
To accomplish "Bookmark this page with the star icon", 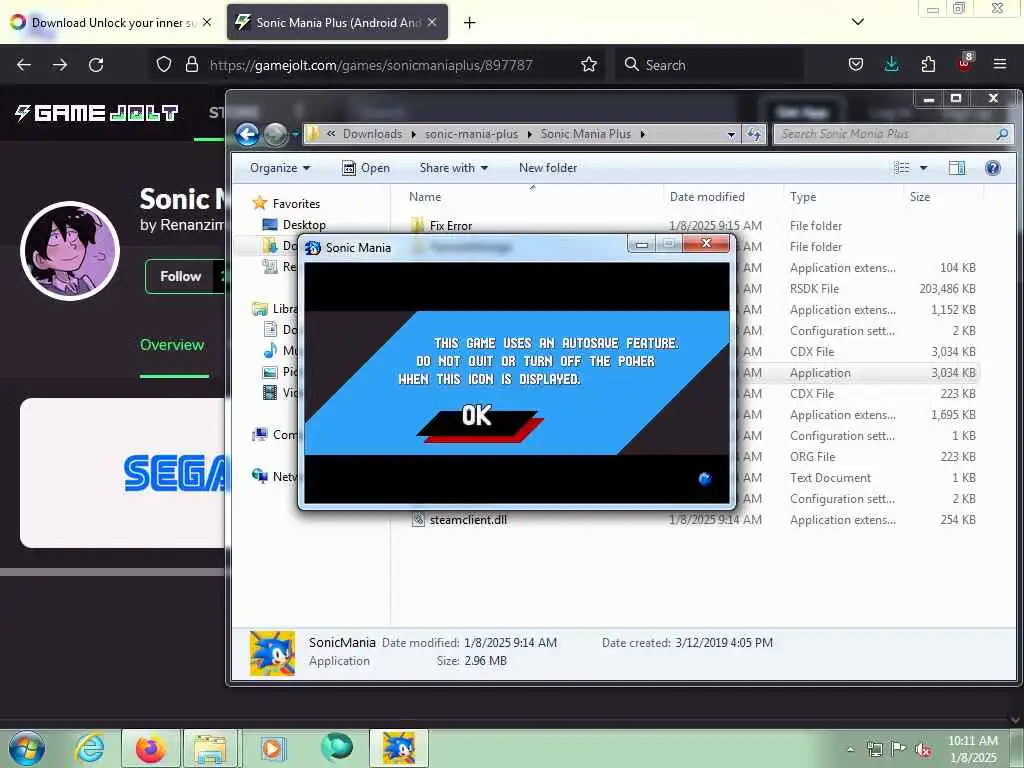I will click(x=588, y=64).
